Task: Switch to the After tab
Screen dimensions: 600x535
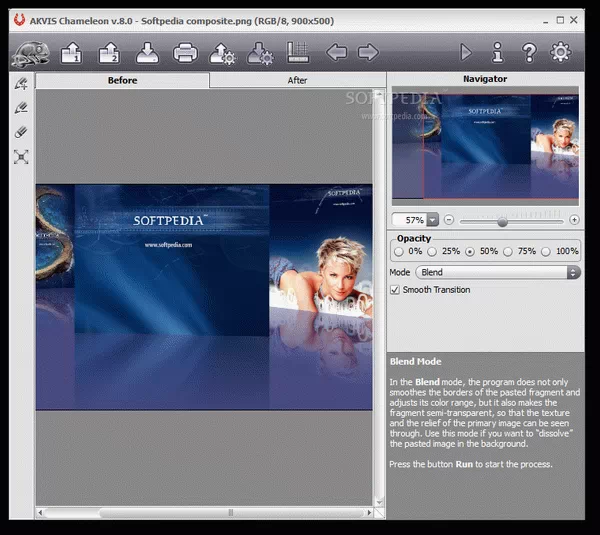Action: pyautogui.click(x=297, y=80)
